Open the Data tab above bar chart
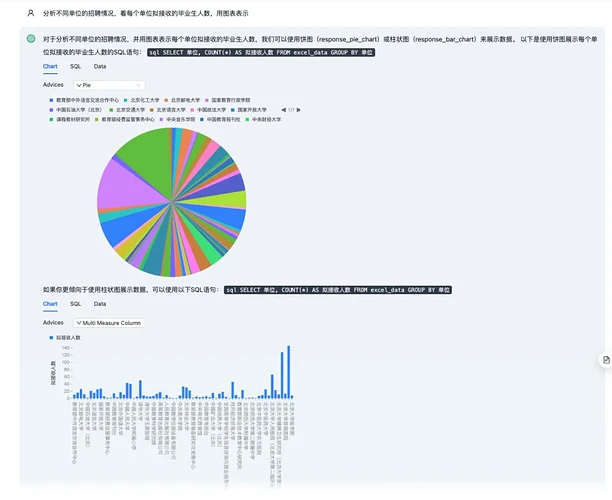The width and height of the screenshot is (612, 500). (100, 303)
